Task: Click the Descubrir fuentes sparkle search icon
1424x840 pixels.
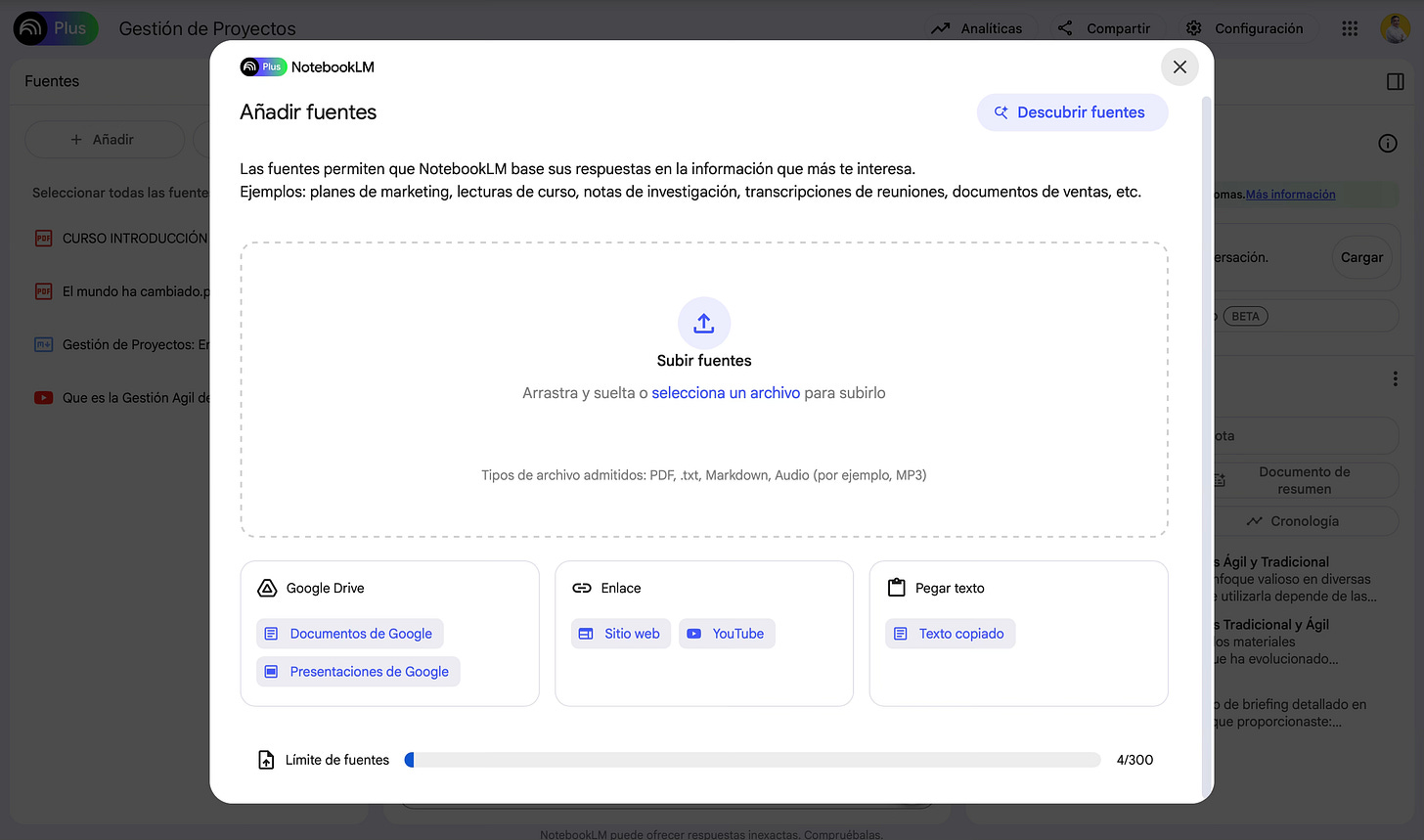Action: point(1001,112)
